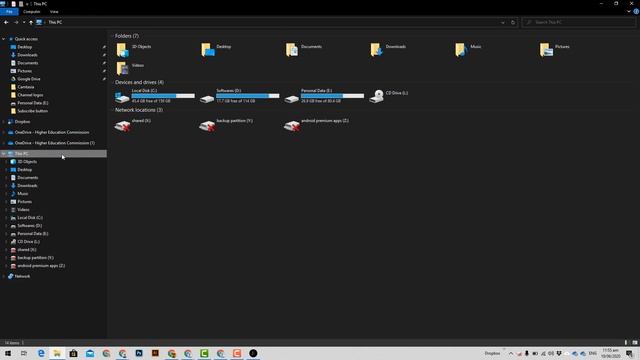The image size is (640, 360).
Task: Click the Softwares (D:) usage bar
Action: click(x=248, y=96)
